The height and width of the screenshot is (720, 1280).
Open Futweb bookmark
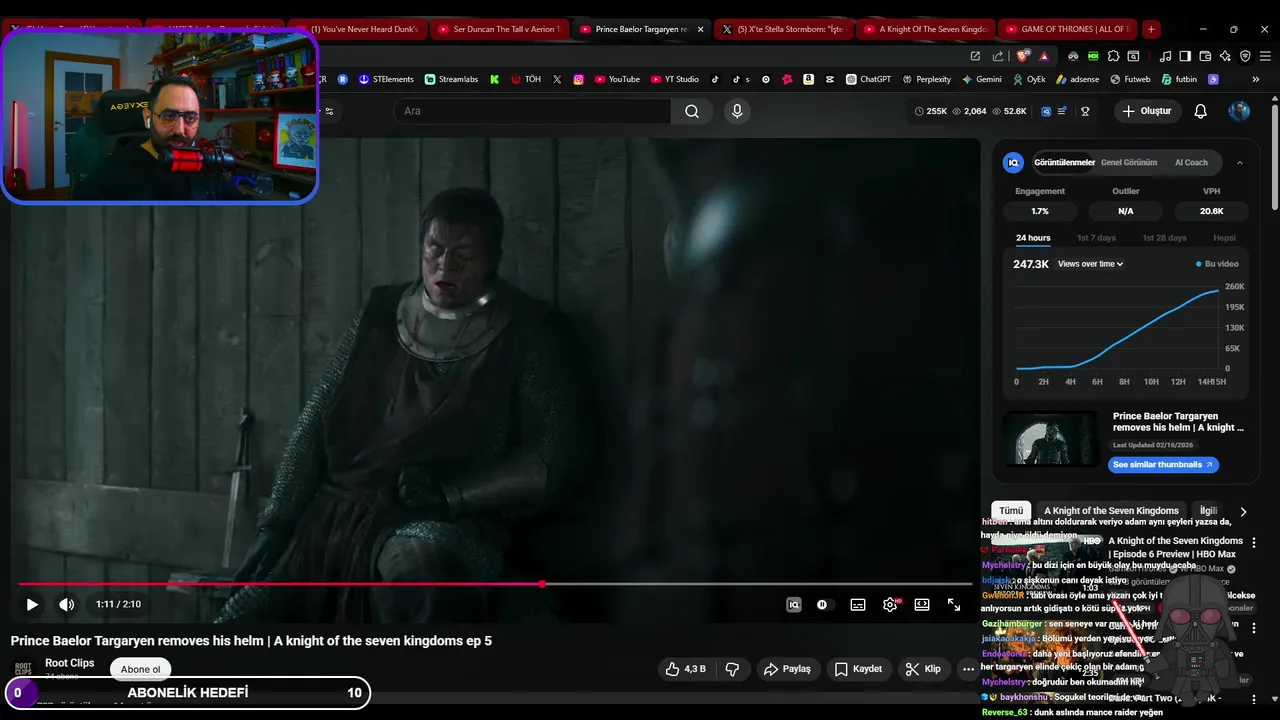coord(1129,79)
